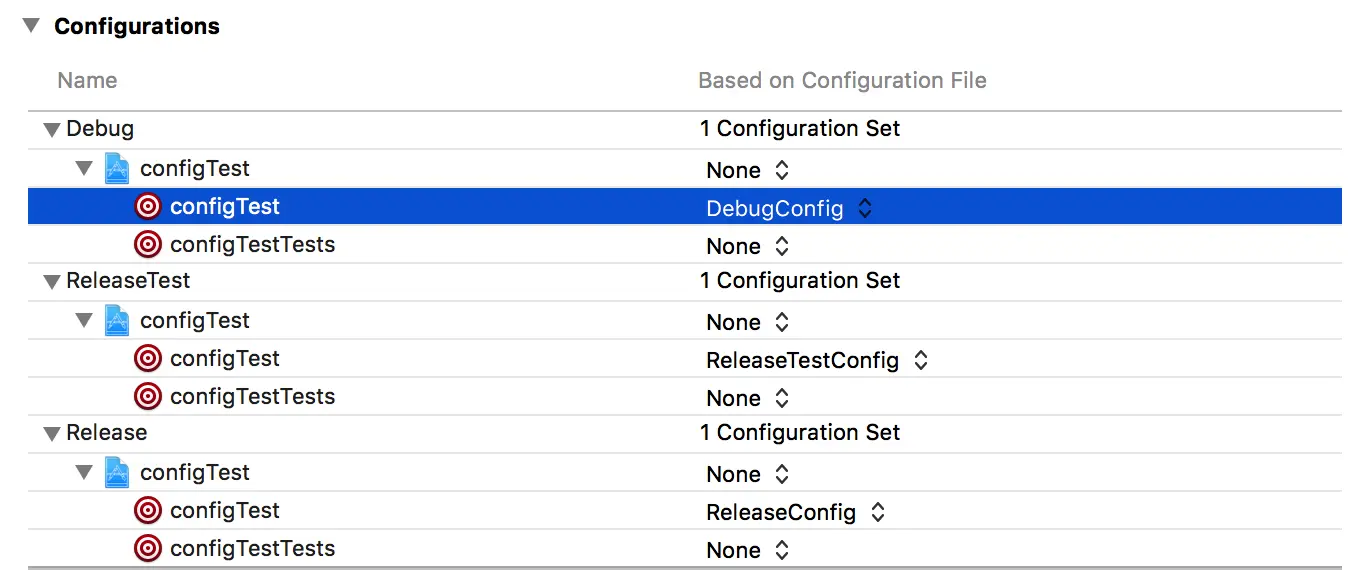Click the project icon for configTest under Release
The width and height of the screenshot is (1348, 570).
click(x=118, y=473)
